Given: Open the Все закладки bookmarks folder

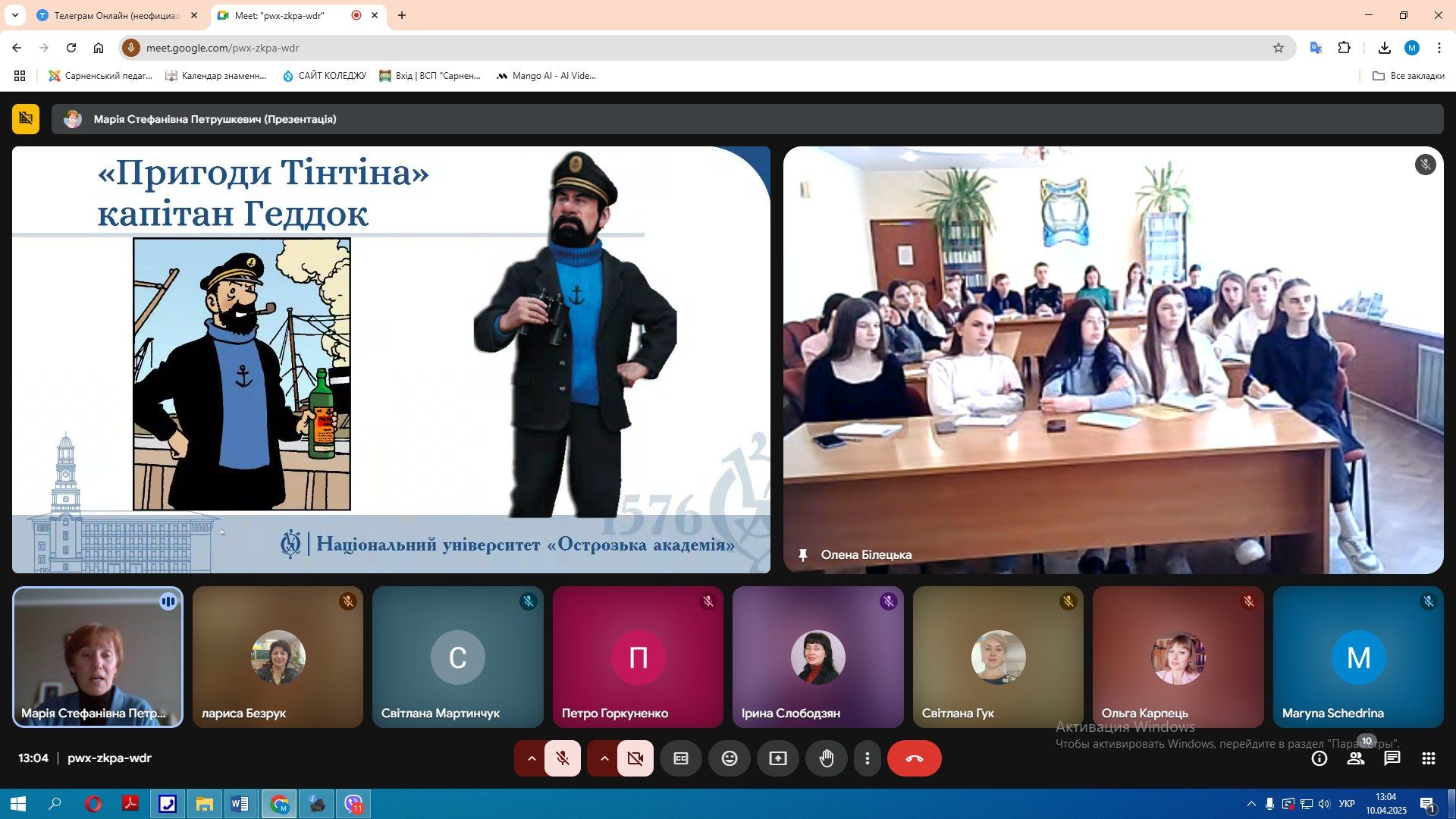Looking at the screenshot, I should coord(1408,76).
